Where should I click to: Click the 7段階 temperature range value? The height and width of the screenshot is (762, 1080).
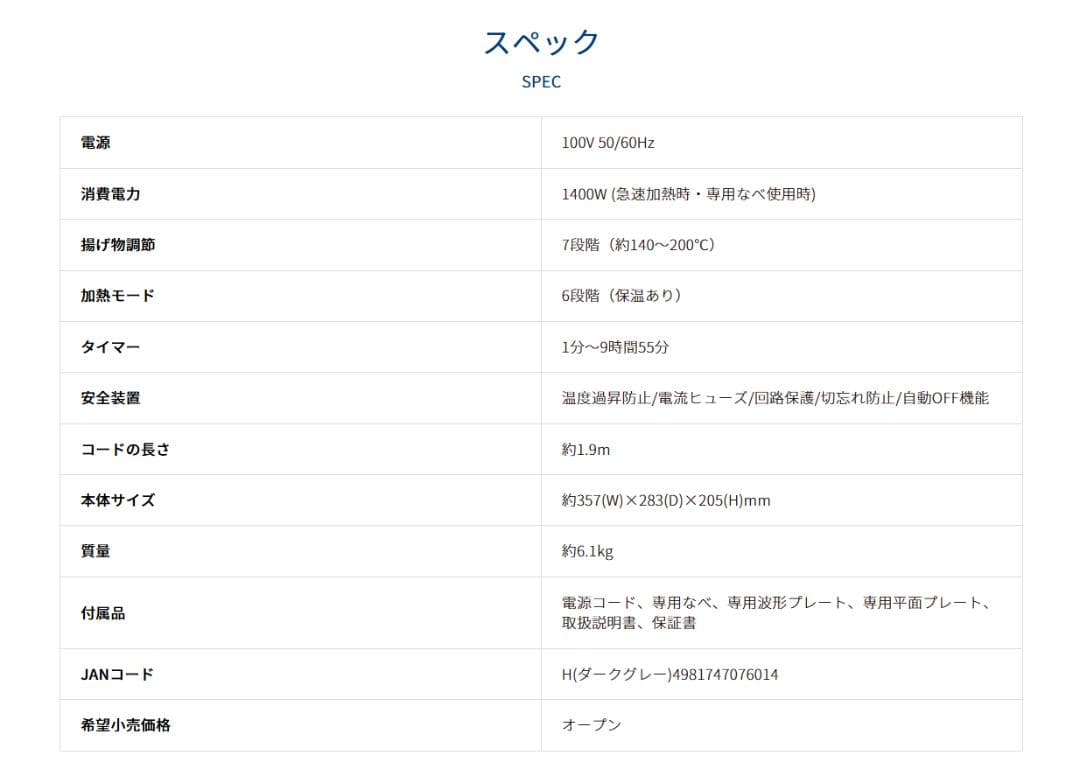(x=638, y=245)
